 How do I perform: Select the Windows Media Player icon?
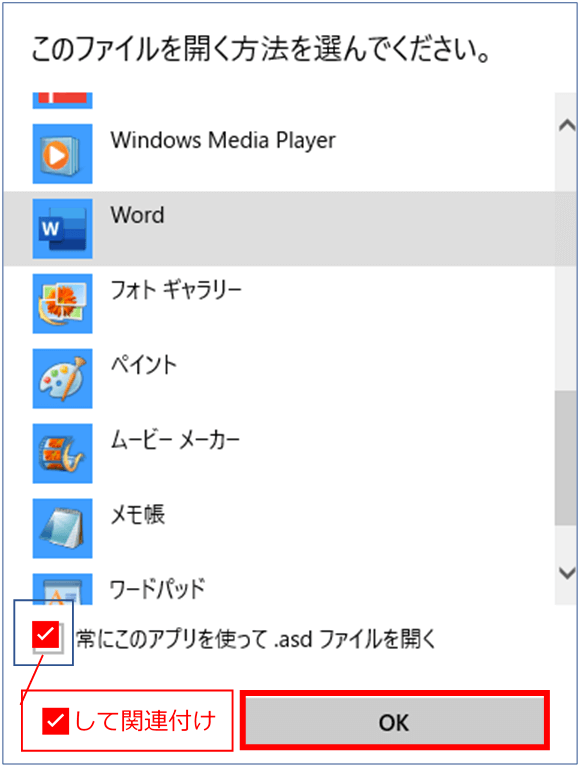click(x=62, y=154)
